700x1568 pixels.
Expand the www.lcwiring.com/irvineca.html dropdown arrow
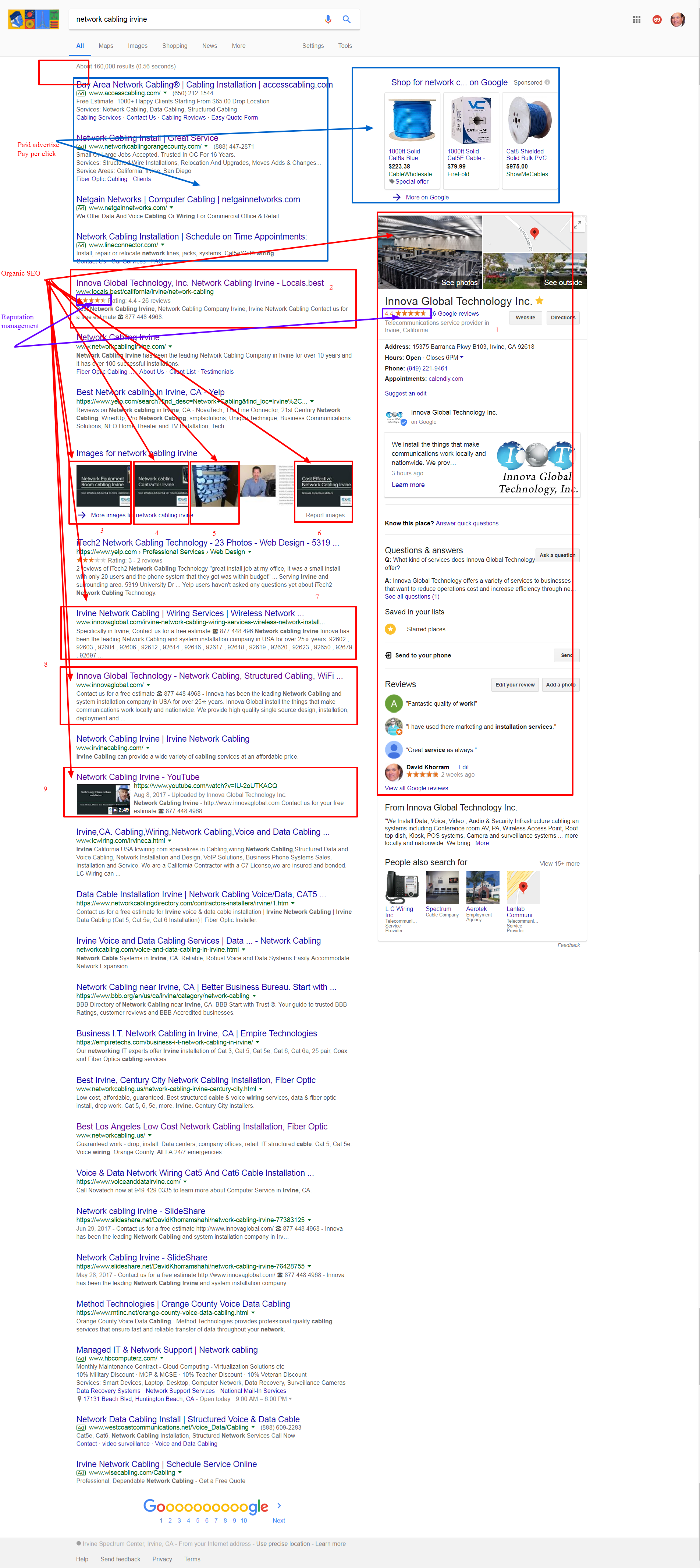point(169,841)
